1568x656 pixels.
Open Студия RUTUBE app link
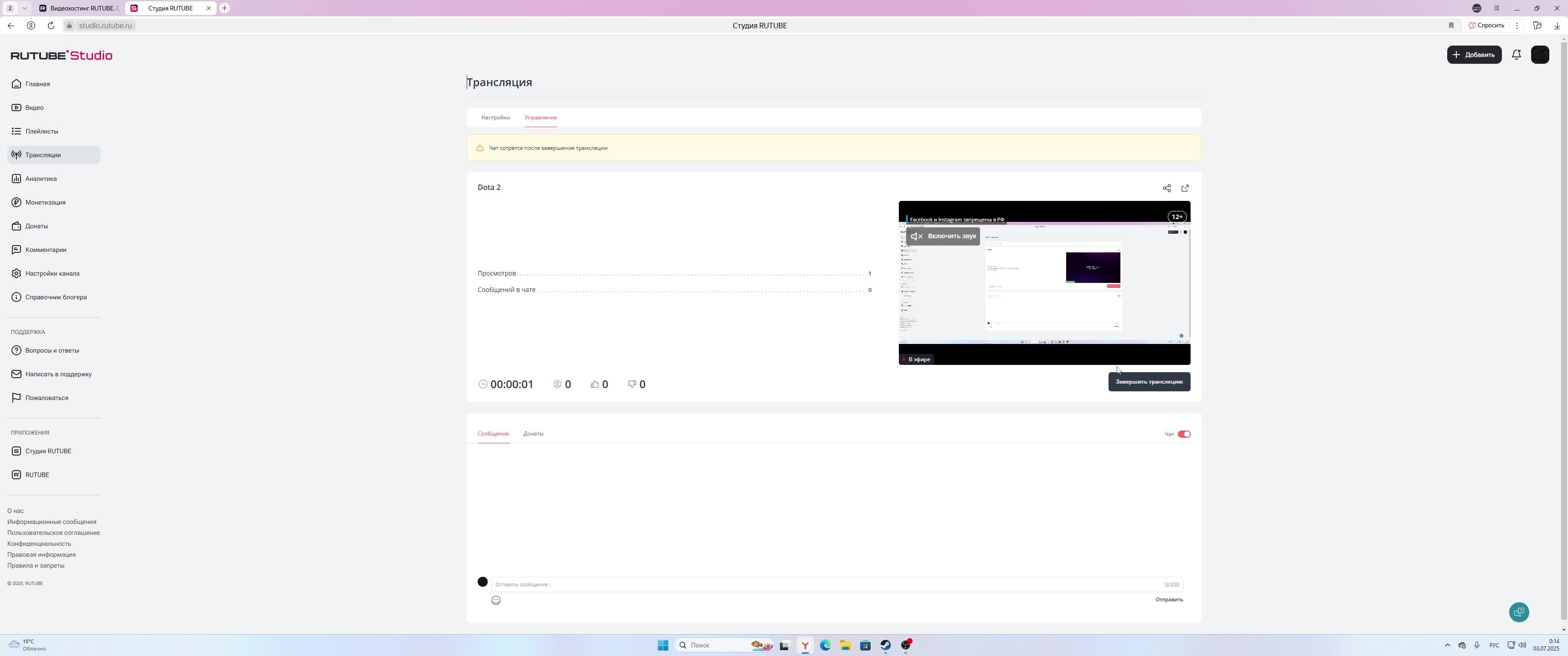point(54,451)
